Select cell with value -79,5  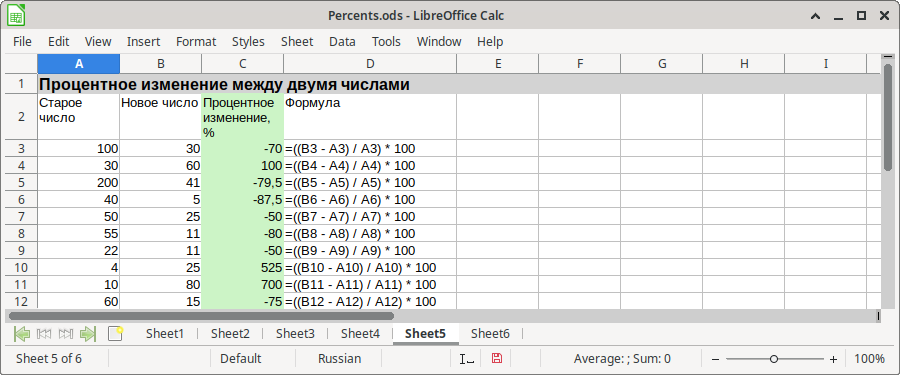(243, 183)
